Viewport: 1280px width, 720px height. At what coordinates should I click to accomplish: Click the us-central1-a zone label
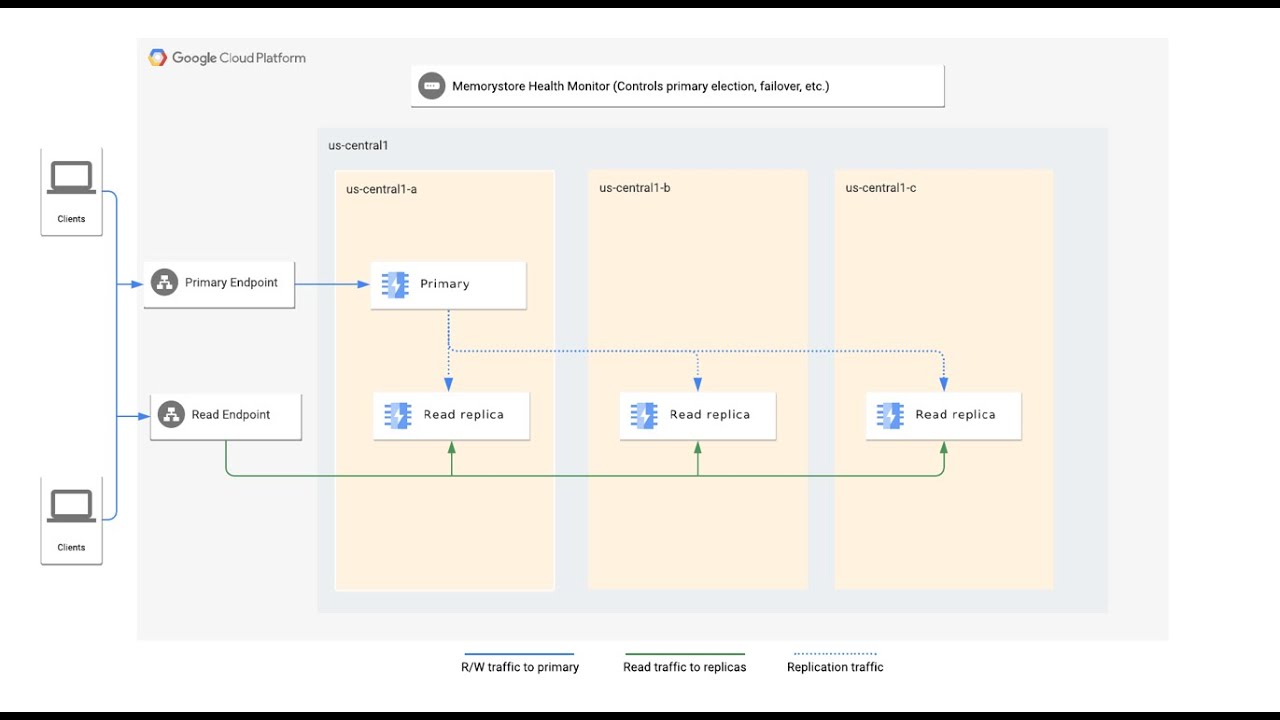coord(382,189)
